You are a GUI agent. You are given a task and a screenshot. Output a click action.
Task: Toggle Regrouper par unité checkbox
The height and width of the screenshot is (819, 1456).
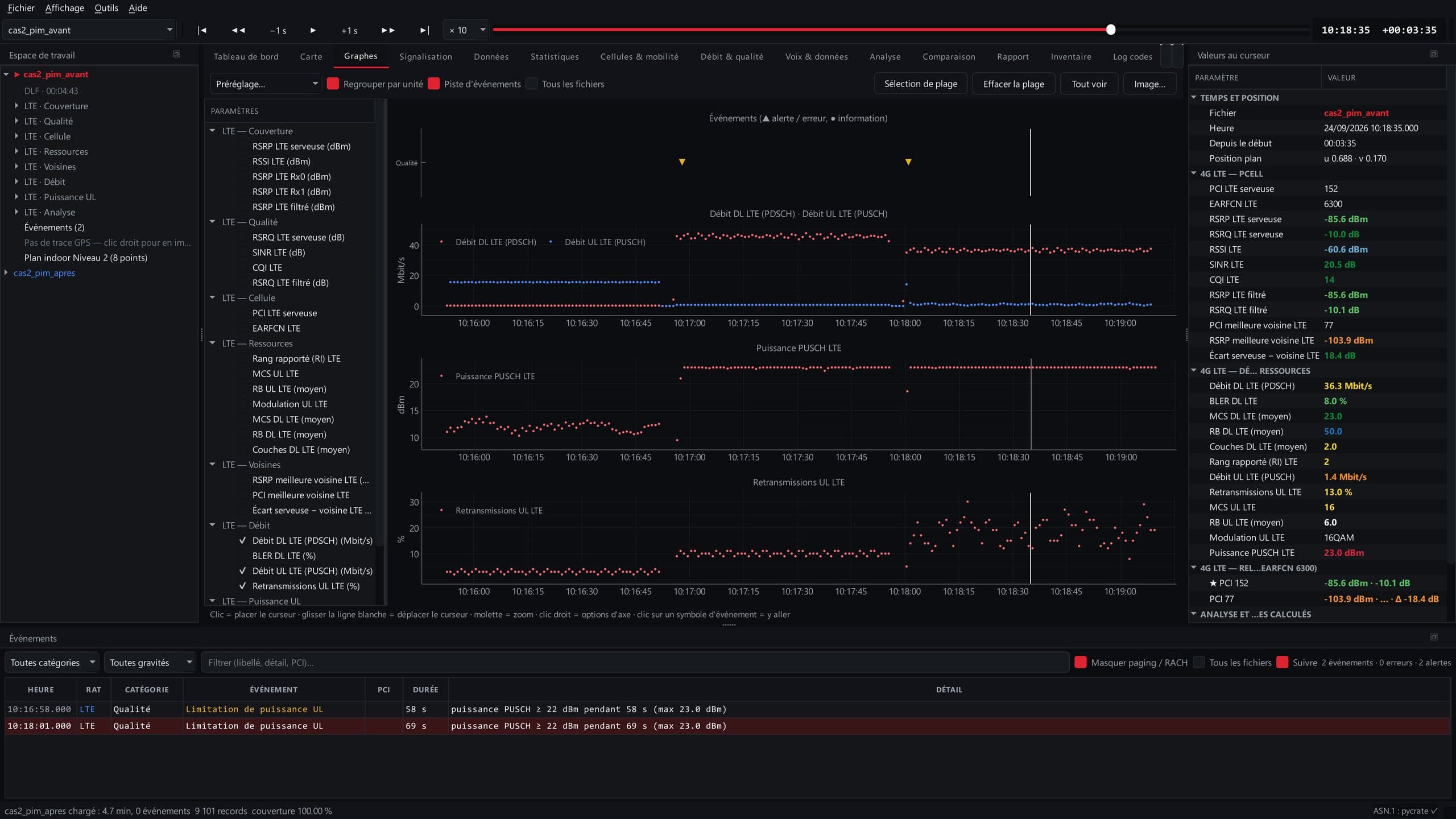point(333,84)
